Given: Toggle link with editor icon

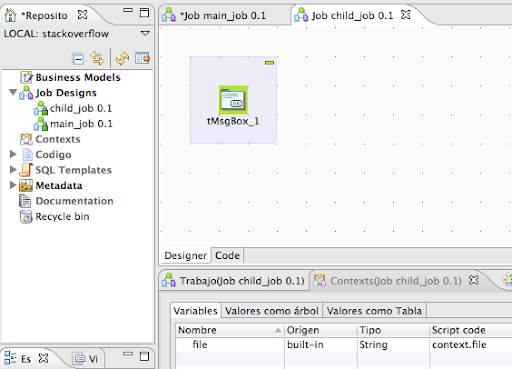Looking at the screenshot, I should (x=97, y=58).
